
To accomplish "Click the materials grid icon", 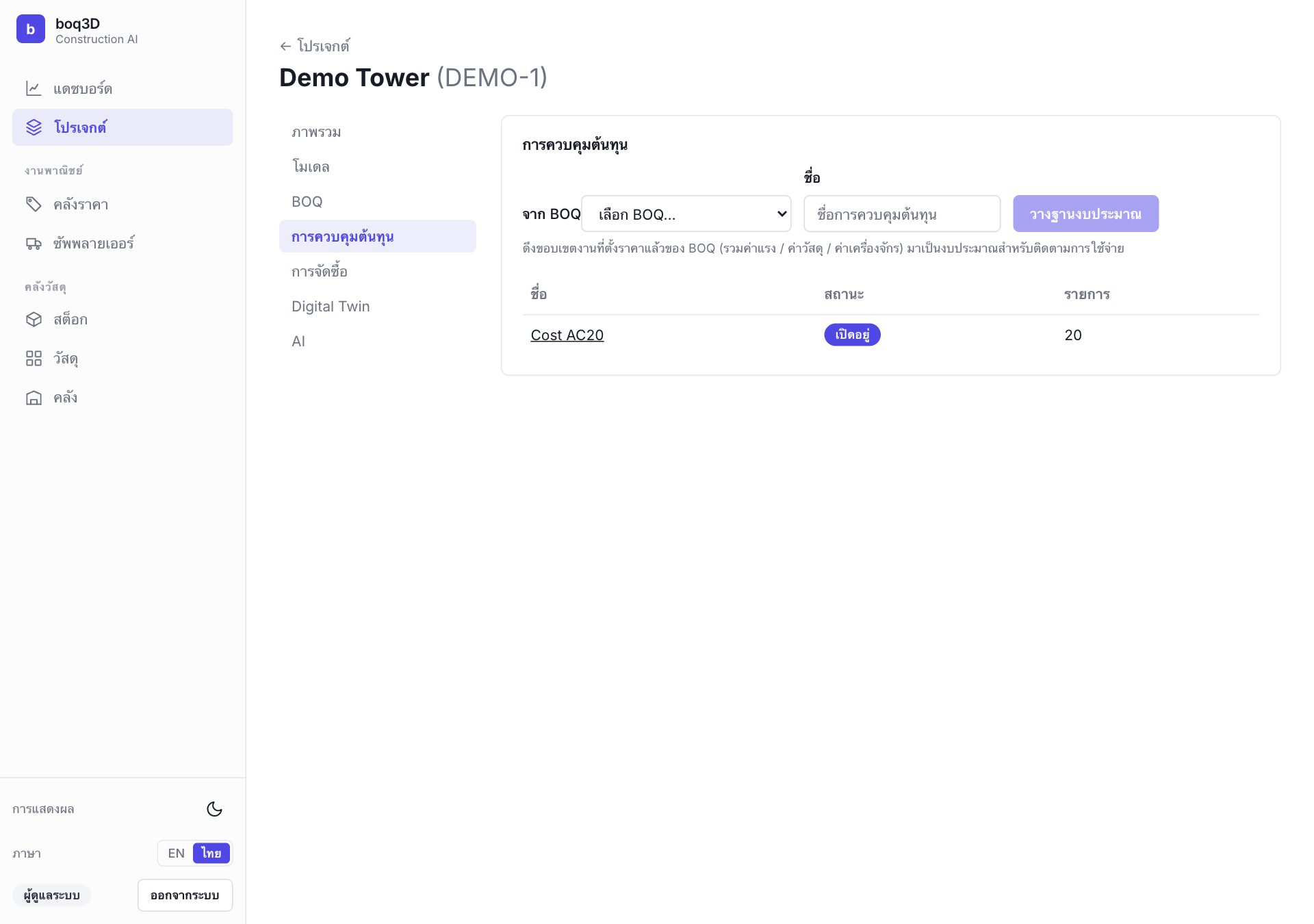I will point(34,359).
